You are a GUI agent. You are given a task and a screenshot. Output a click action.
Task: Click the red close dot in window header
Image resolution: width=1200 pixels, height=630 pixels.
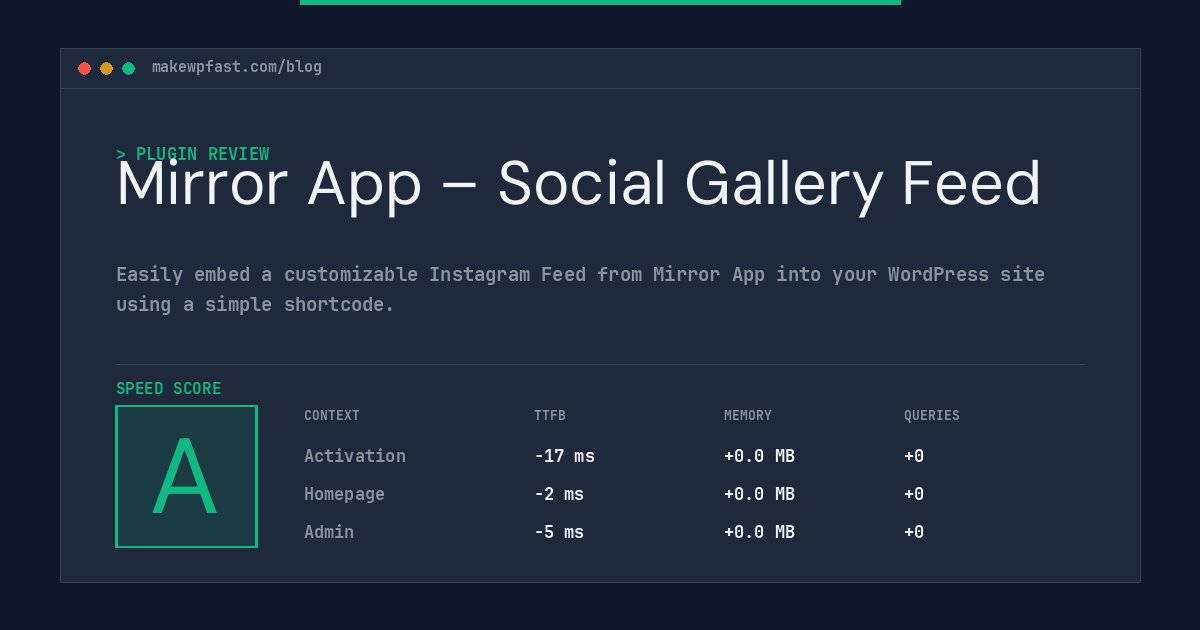(x=84, y=68)
